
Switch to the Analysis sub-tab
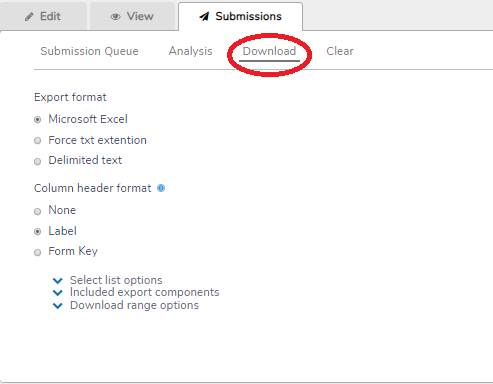click(x=190, y=51)
